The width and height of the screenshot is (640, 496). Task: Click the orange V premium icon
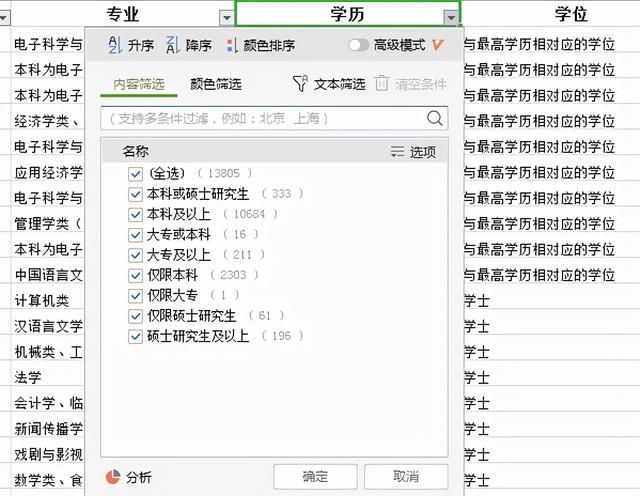coord(438,44)
